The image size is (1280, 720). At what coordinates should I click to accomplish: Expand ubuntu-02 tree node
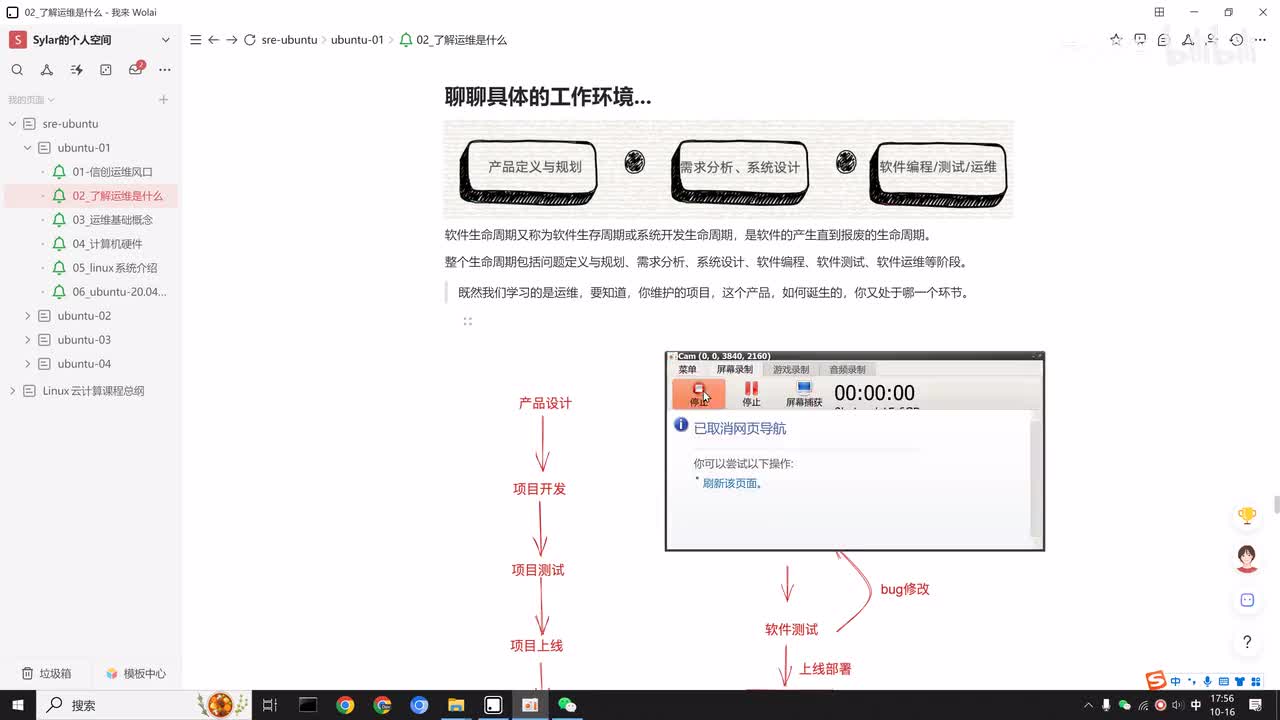(x=27, y=316)
